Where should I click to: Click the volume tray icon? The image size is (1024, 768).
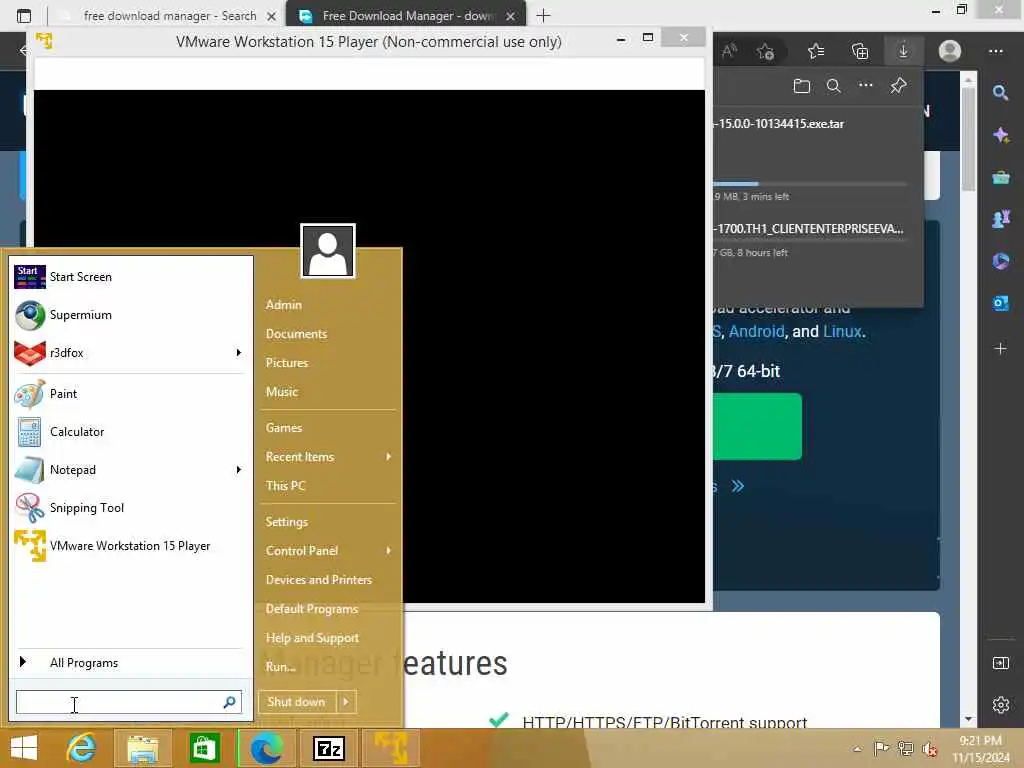coord(929,749)
